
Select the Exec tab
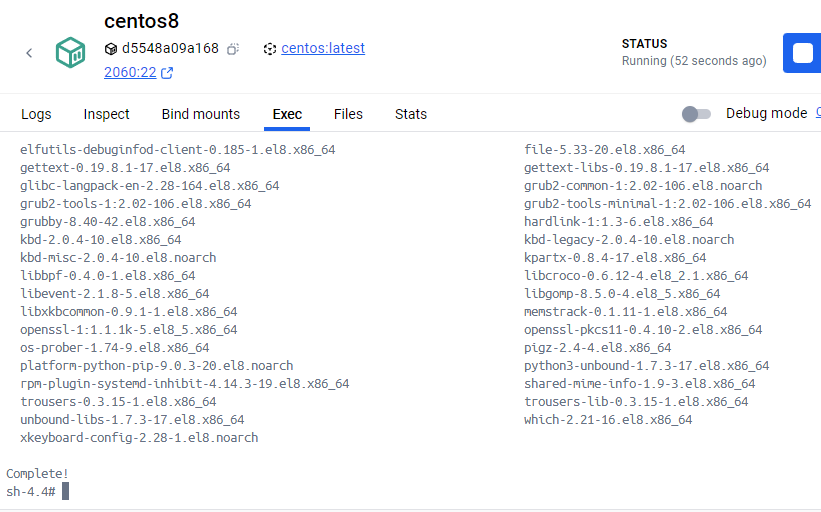pos(287,114)
